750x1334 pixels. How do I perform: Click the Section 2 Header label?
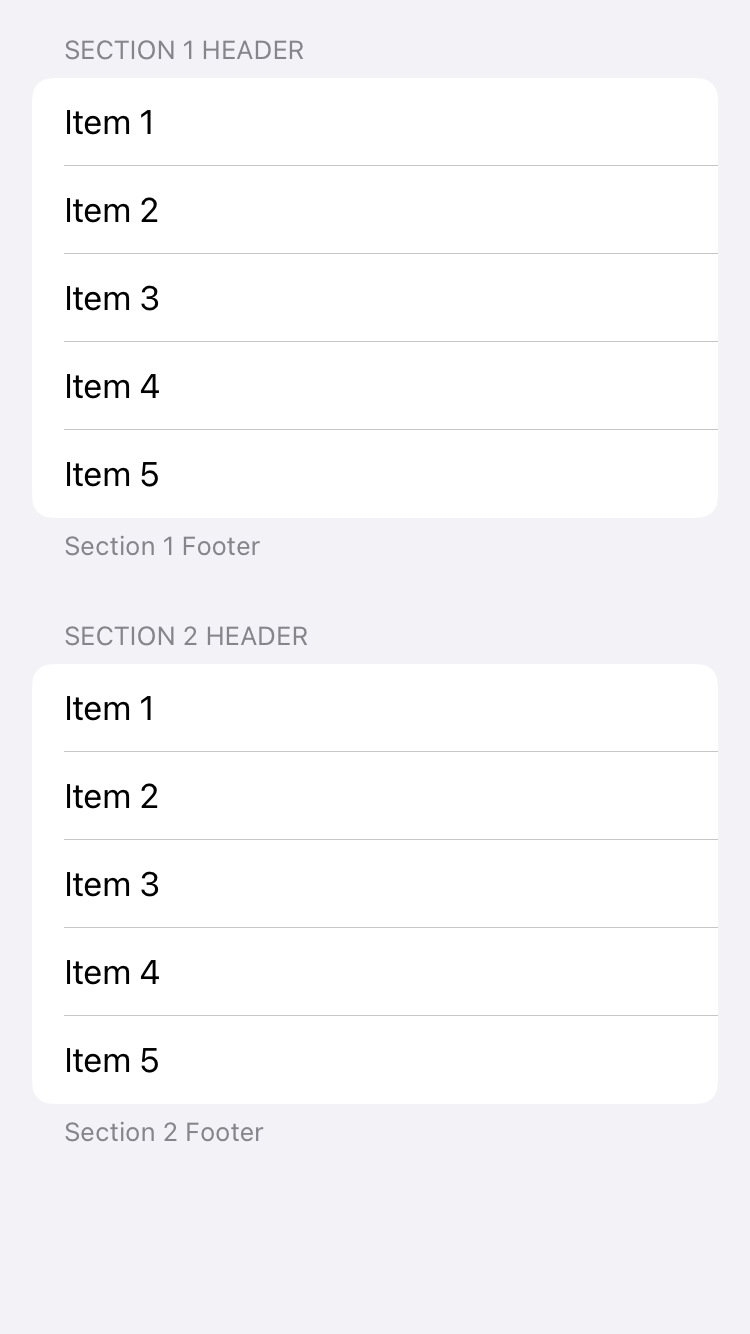(186, 636)
